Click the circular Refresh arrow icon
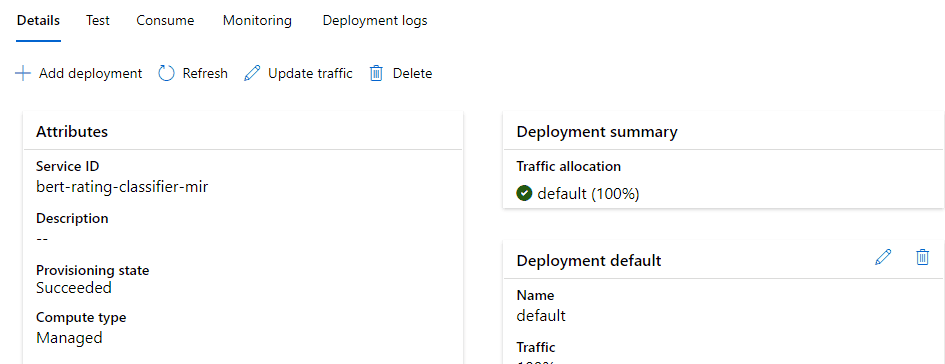945x364 pixels. tap(166, 74)
